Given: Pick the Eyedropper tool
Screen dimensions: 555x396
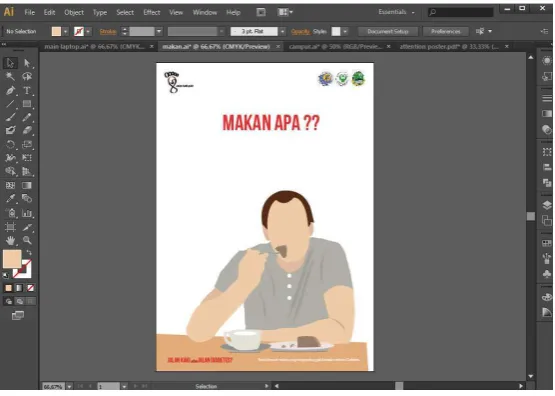Looking at the screenshot, I should click(x=10, y=199).
